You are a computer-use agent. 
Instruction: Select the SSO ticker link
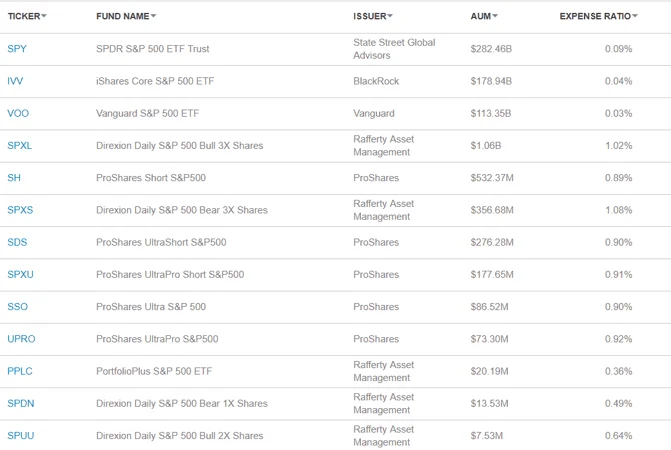pos(17,307)
